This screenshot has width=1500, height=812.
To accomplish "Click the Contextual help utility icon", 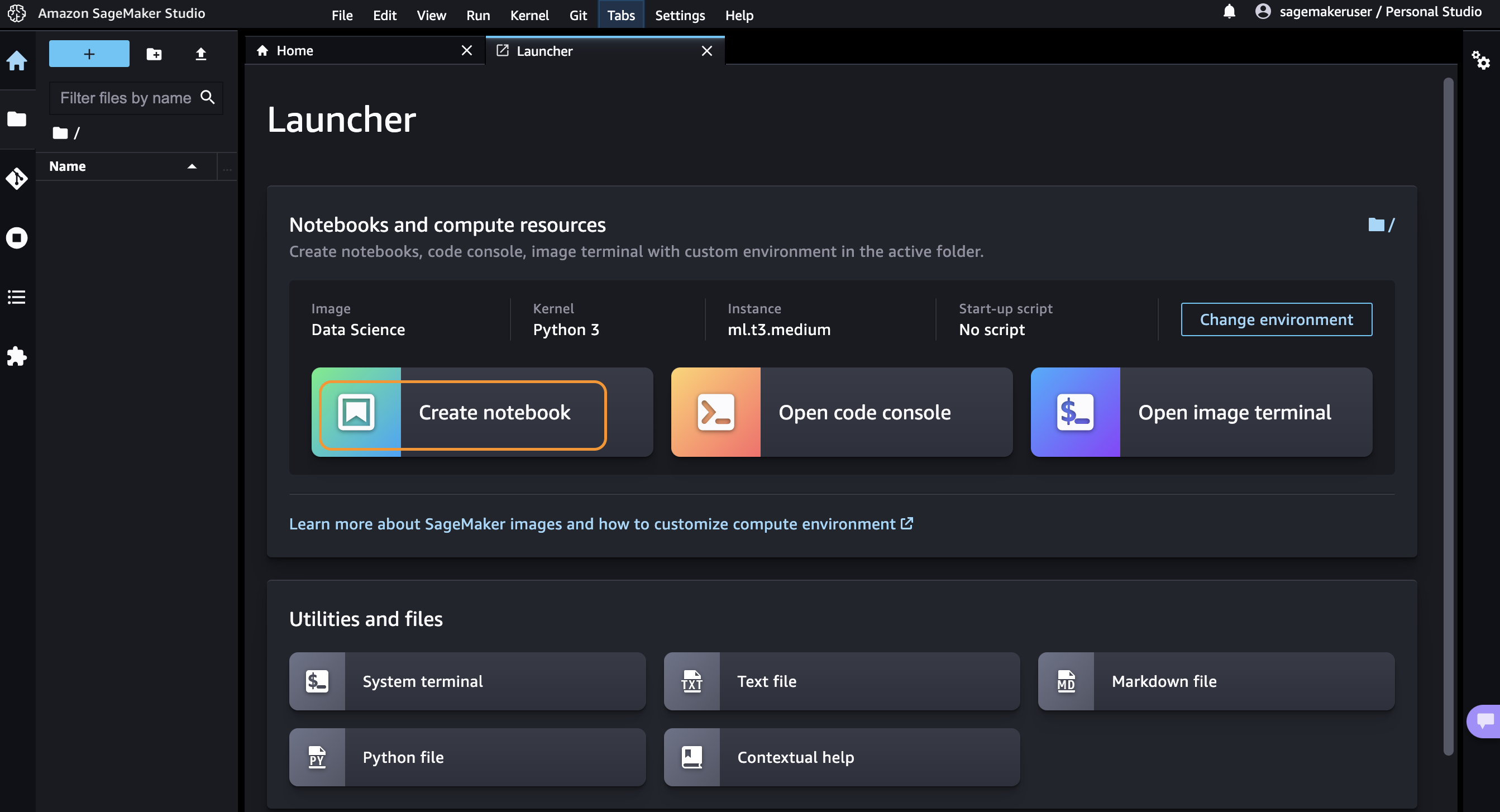I will [691, 757].
